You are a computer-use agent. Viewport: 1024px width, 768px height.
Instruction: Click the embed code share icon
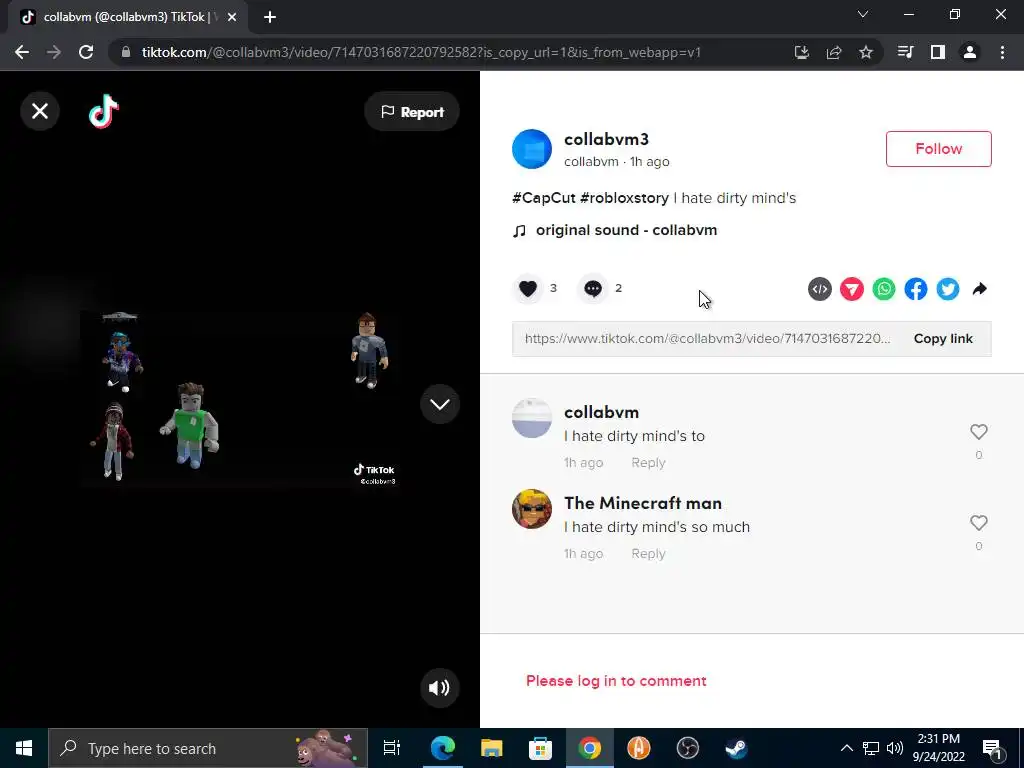[x=820, y=289]
